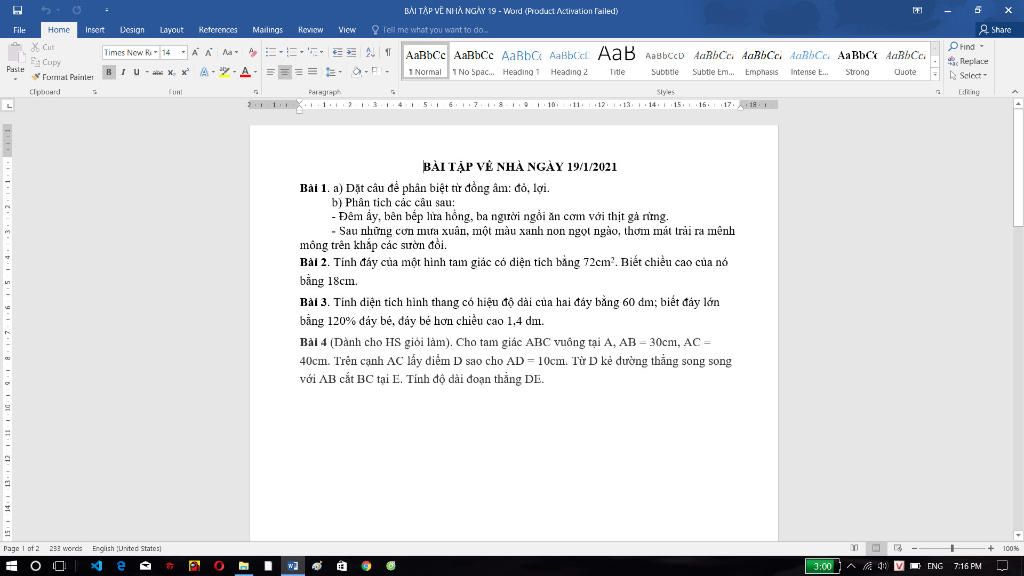
Task: Open Windows Start menu
Action: [11, 566]
